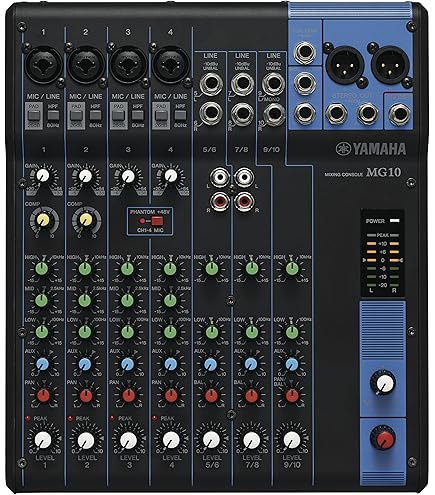Click the channel 4 blue AUX knob

pyautogui.click(x=170, y=364)
